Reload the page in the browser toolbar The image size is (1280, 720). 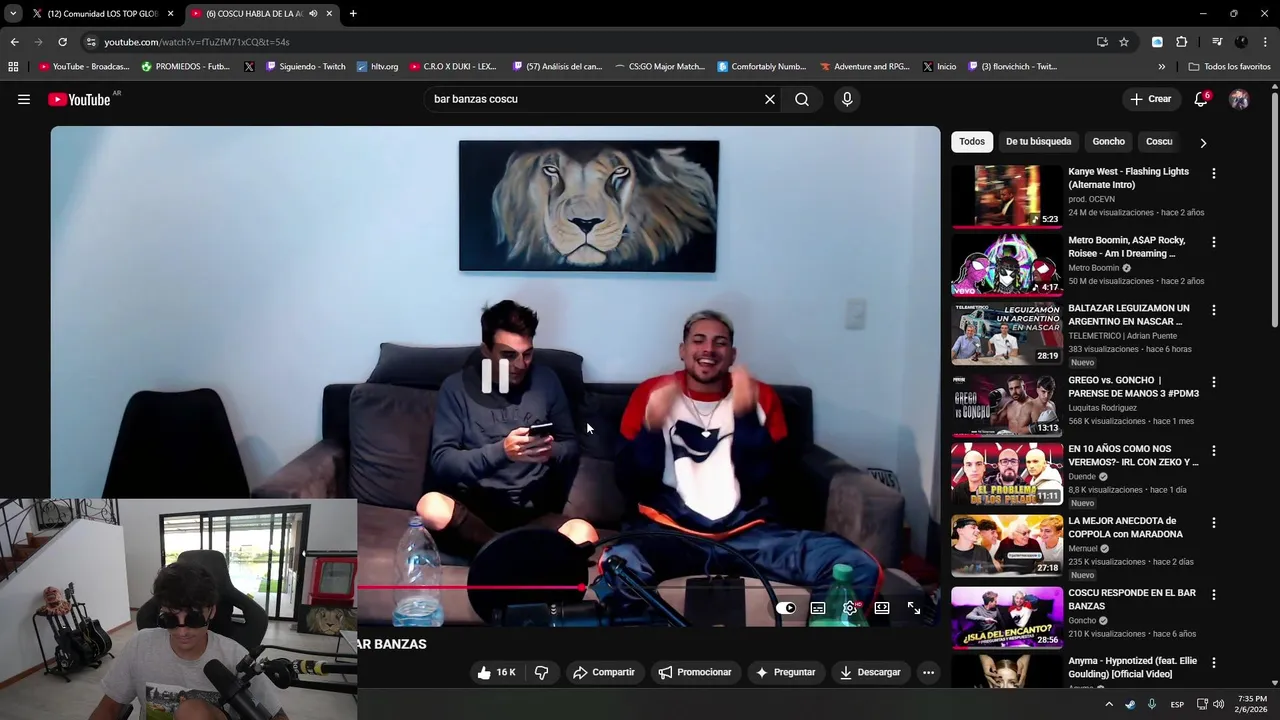click(x=62, y=42)
